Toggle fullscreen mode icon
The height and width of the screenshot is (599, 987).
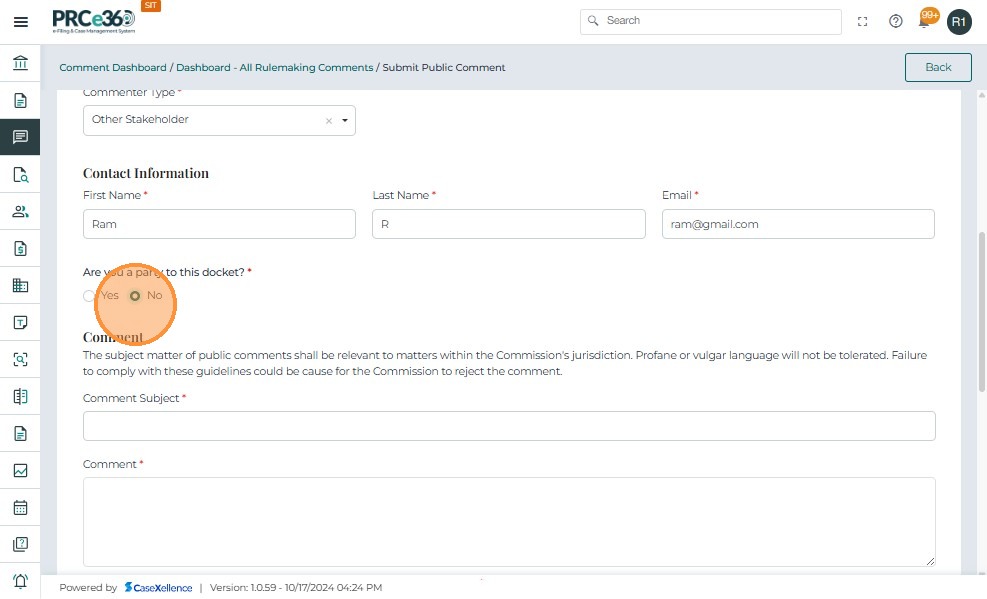tap(863, 21)
